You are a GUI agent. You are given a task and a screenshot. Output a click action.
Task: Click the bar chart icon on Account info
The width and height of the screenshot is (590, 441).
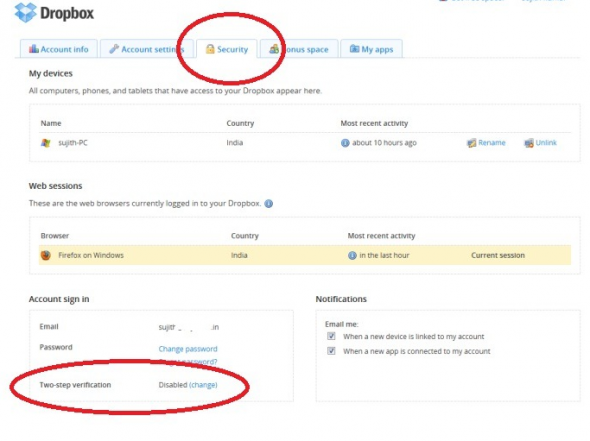pos(34,49)
